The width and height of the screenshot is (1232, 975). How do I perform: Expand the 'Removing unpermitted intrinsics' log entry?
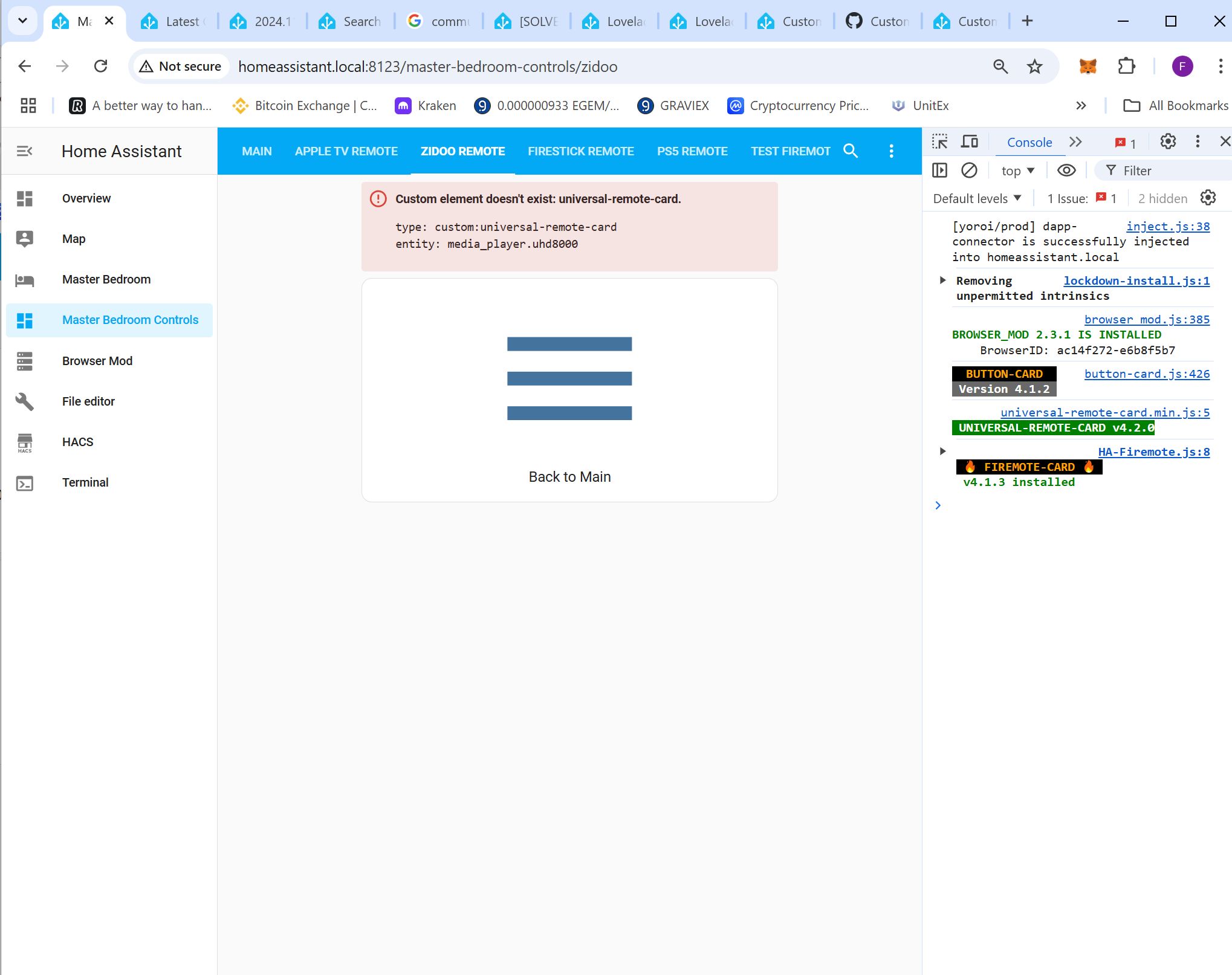pos(942,280)
